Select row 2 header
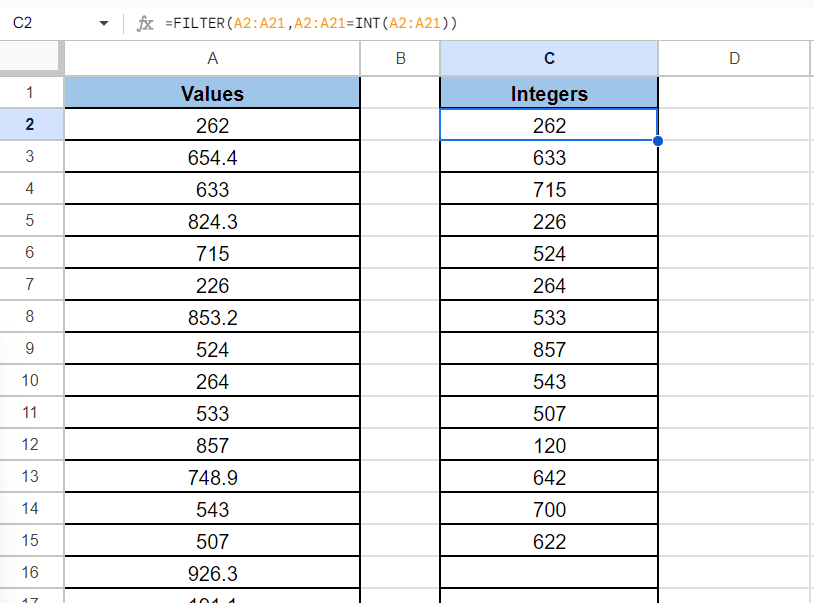The image size is (814, 603). [x=30, y=125]
